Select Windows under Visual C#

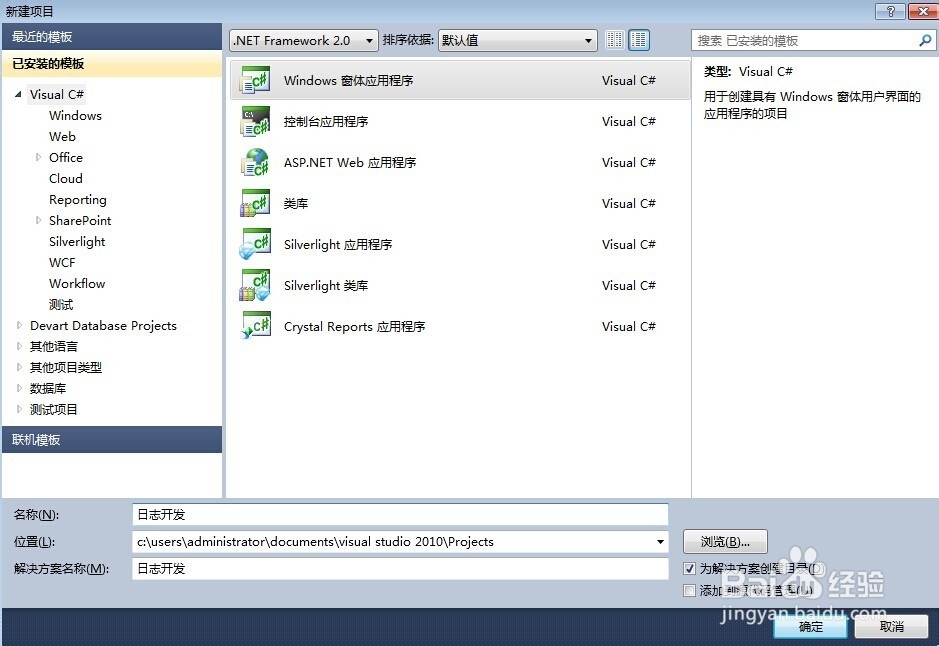75,116
